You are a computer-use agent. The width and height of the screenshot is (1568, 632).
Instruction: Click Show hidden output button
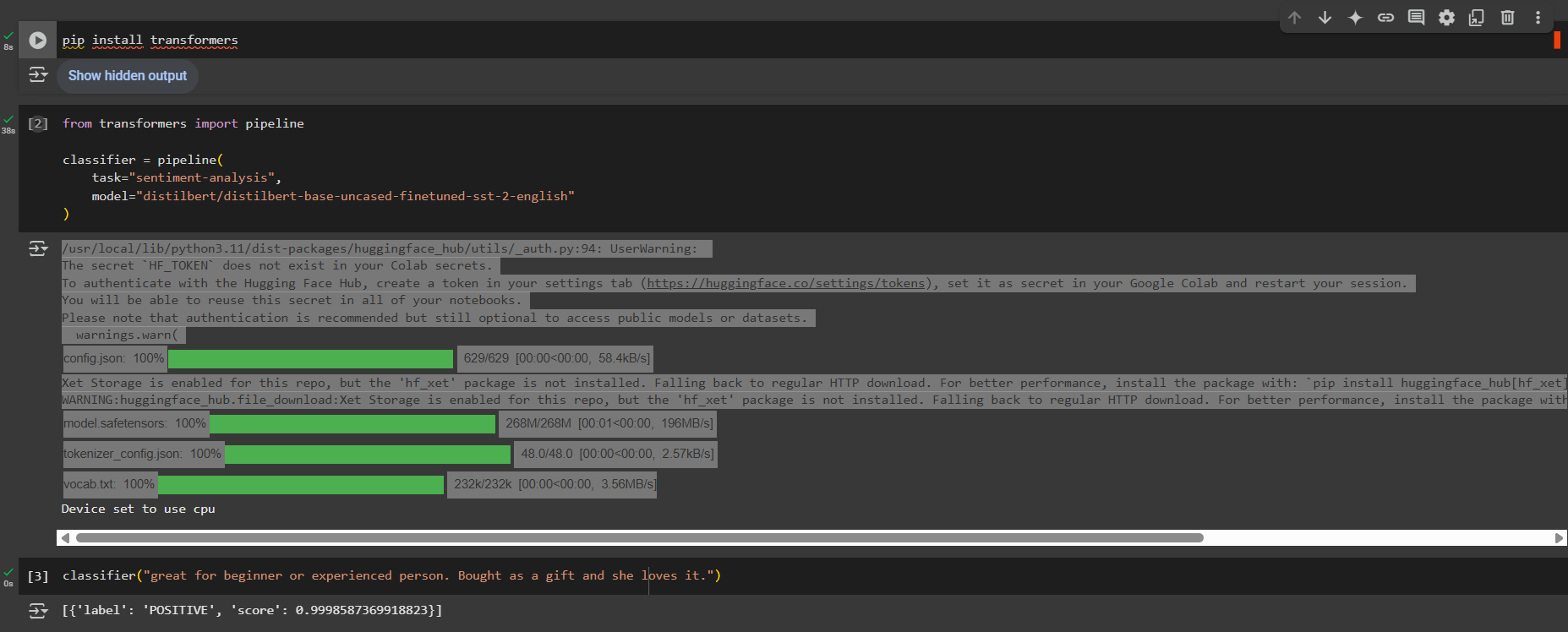point(128,76)
